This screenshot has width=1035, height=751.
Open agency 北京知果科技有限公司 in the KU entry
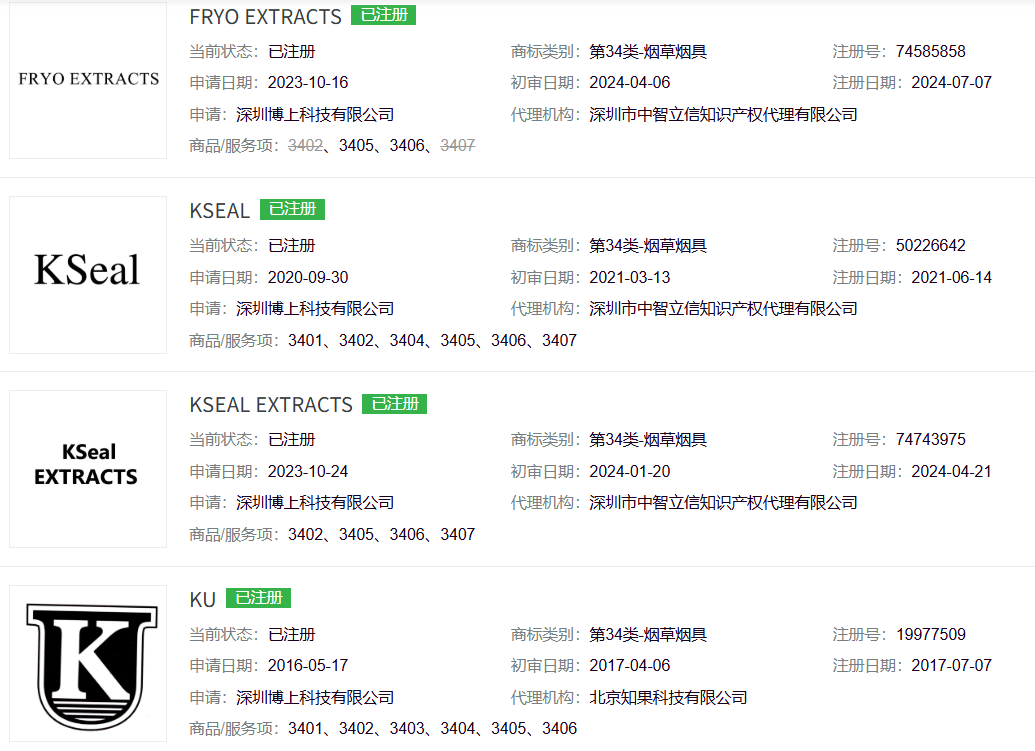point(668,697)
